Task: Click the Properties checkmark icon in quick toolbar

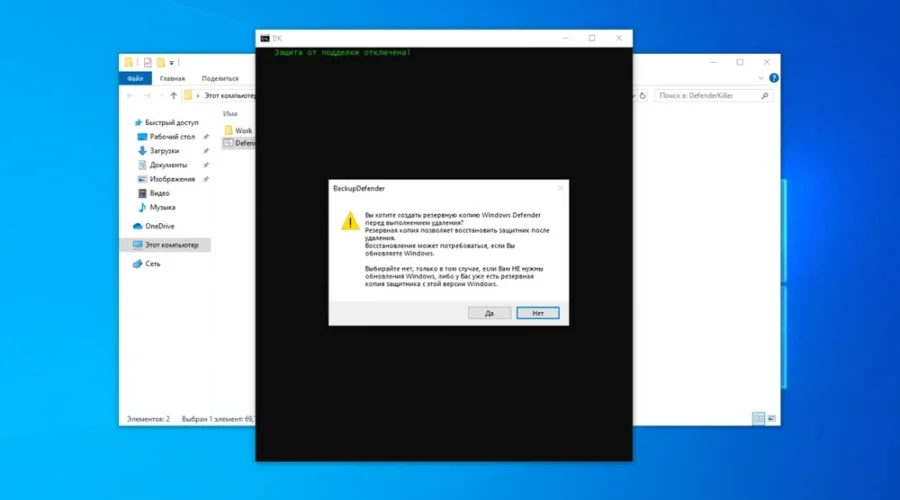Action: pyautogui.click(x=148, y=62)
